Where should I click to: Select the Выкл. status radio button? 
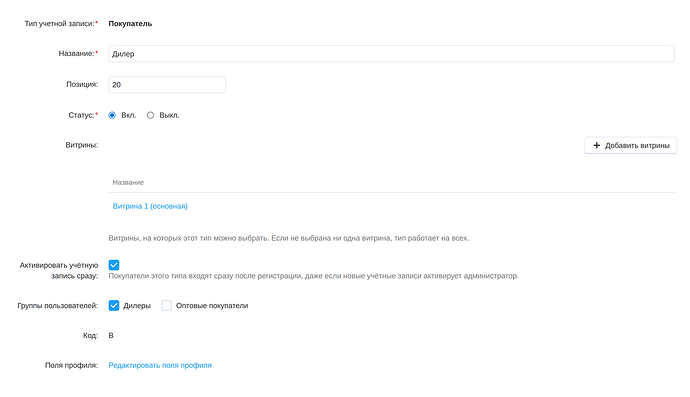[x=150, y=115]
